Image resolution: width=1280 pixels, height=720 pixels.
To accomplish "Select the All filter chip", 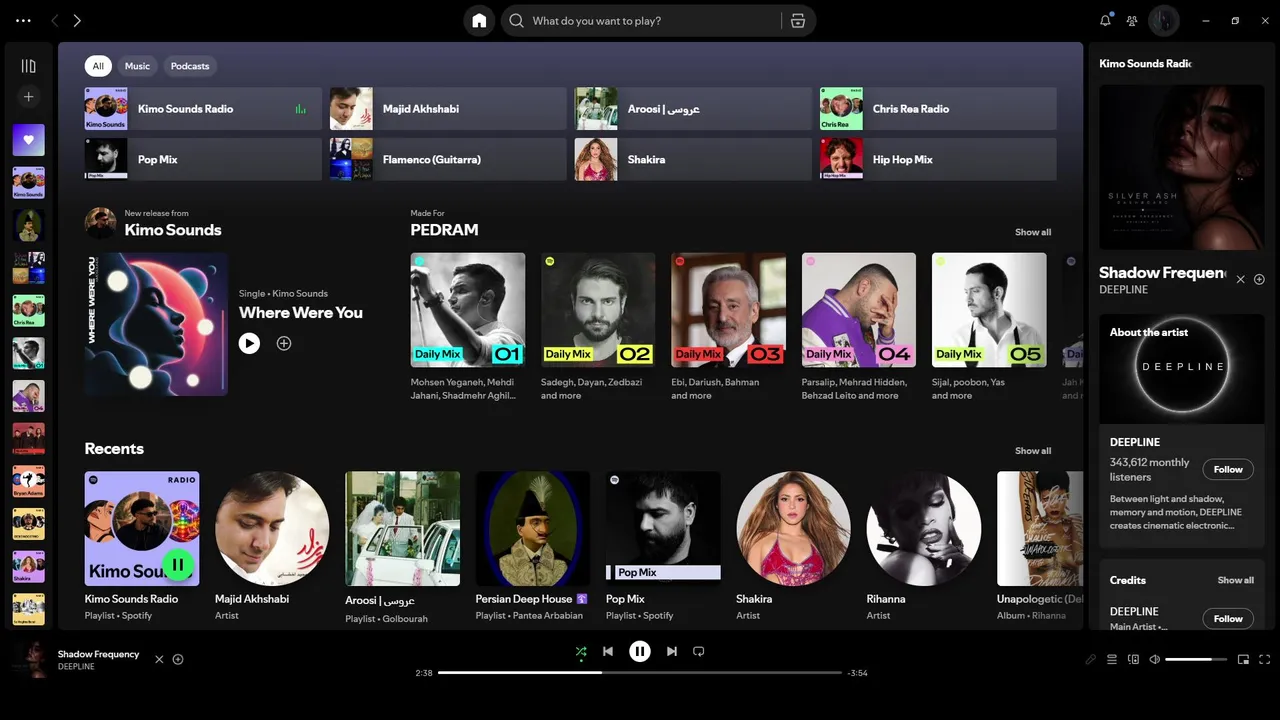I will point(98,66).
